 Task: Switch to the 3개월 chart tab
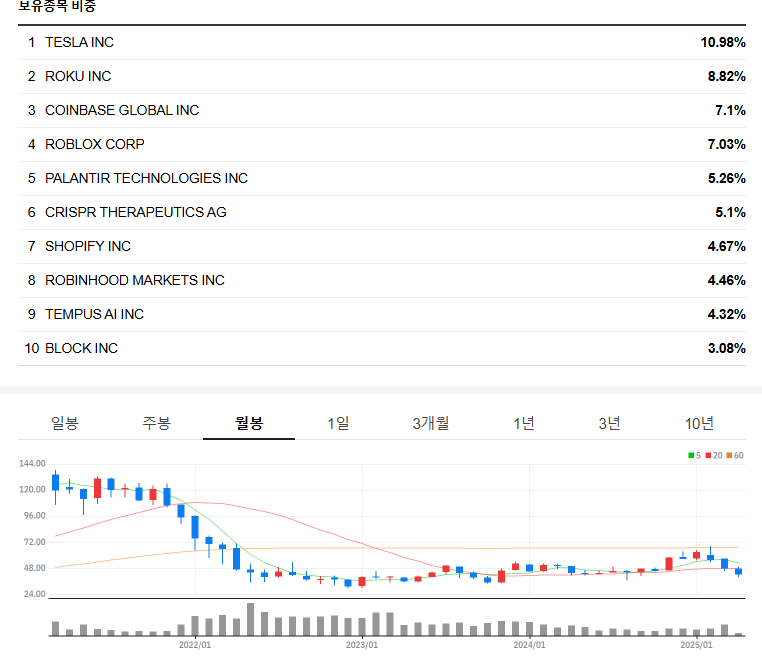(x=431, y=423)
